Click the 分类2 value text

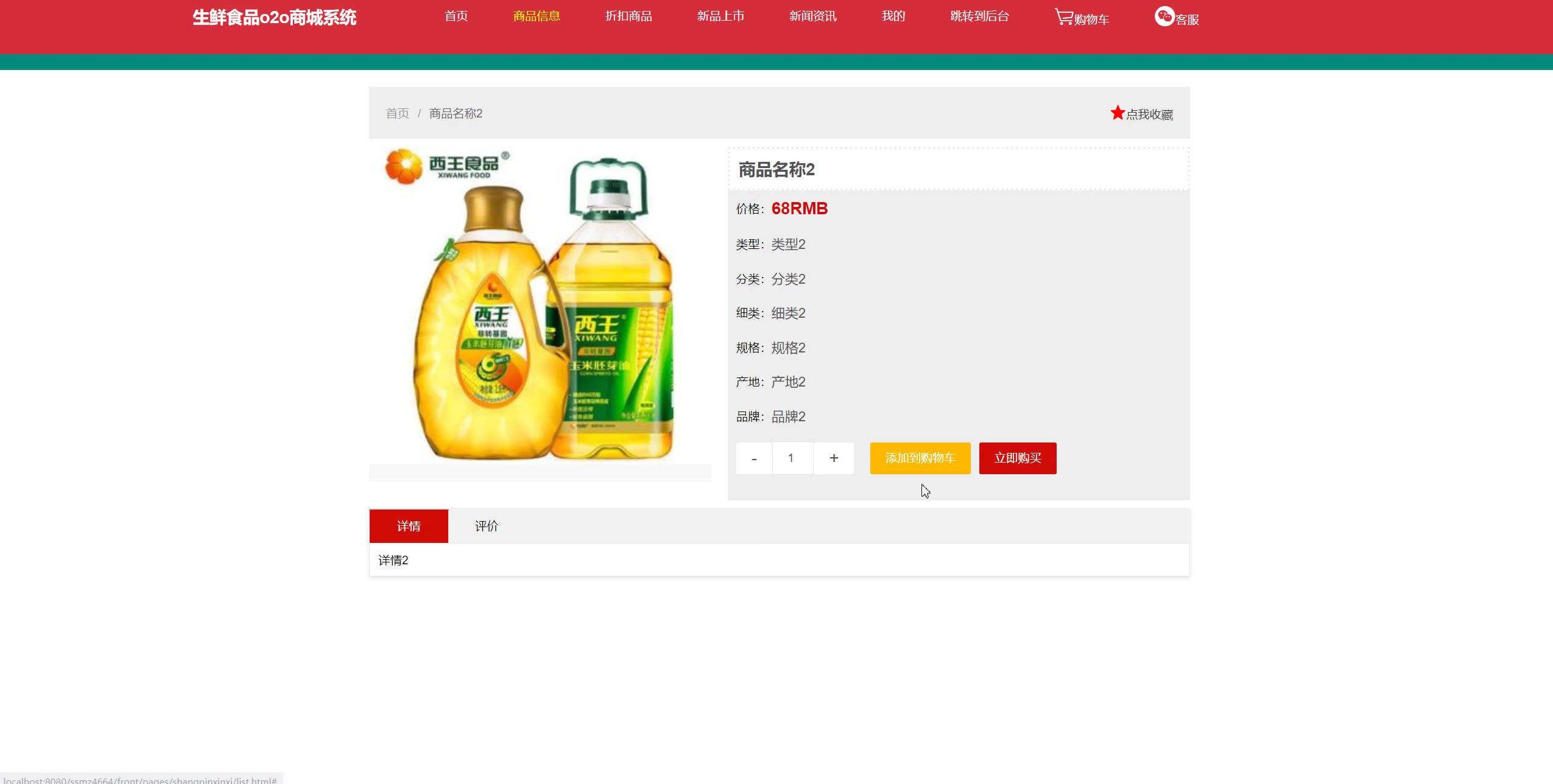[788, 279]
